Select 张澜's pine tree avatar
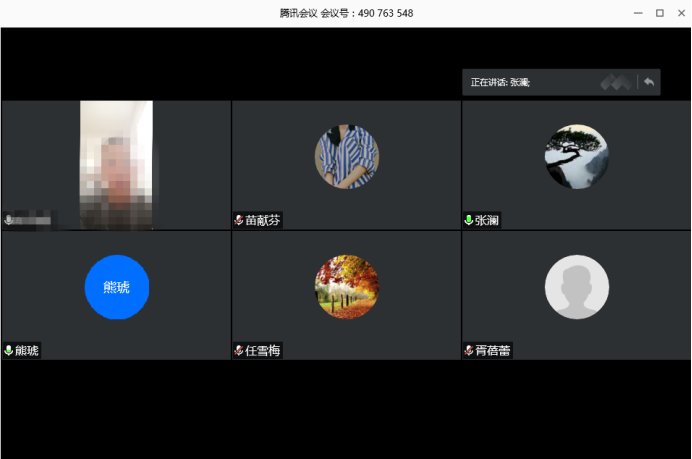The height and width of the screenshot is (459, 692). pos(577,156)
